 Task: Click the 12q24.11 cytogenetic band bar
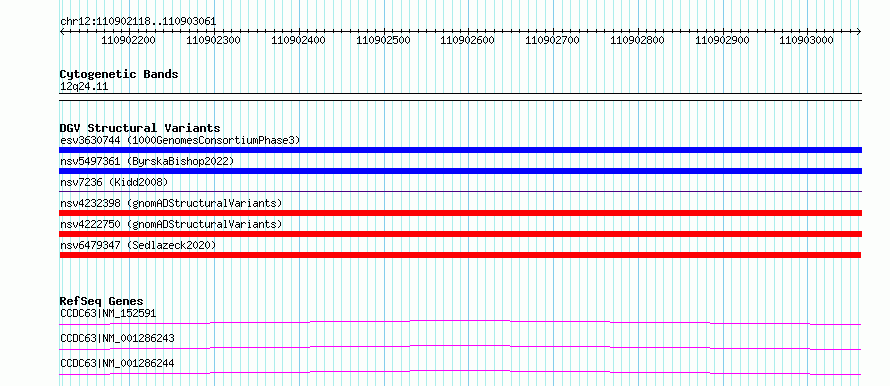[460, 97]
